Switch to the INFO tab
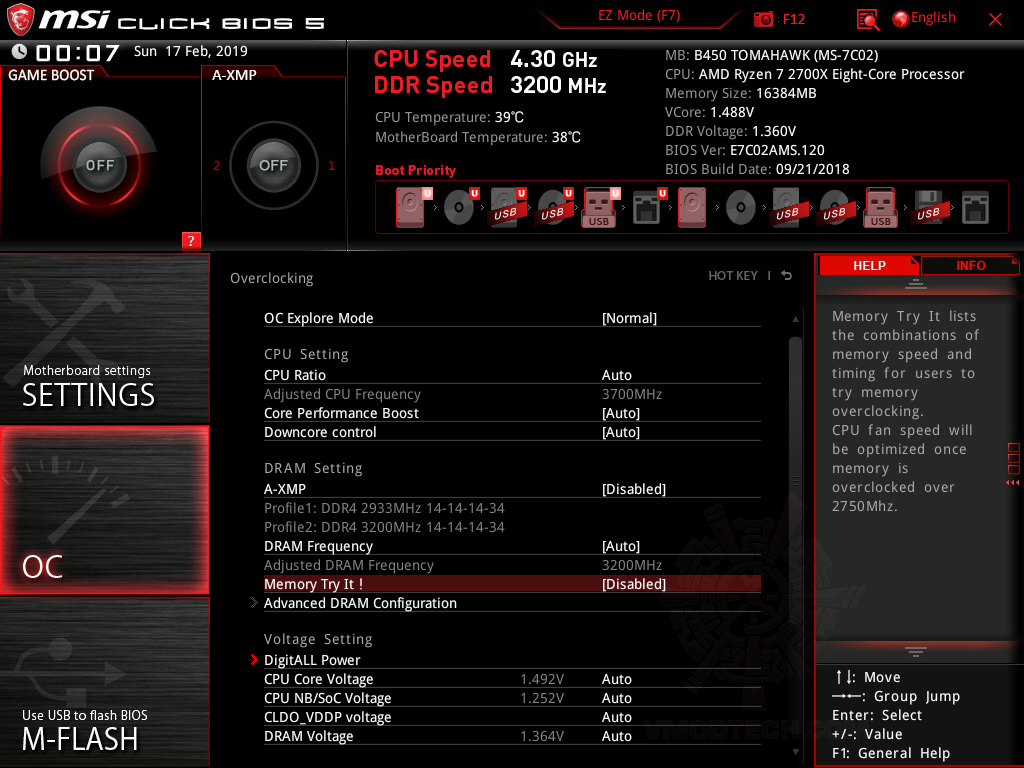Screen dimensions: 1024x768 point(969,265)
